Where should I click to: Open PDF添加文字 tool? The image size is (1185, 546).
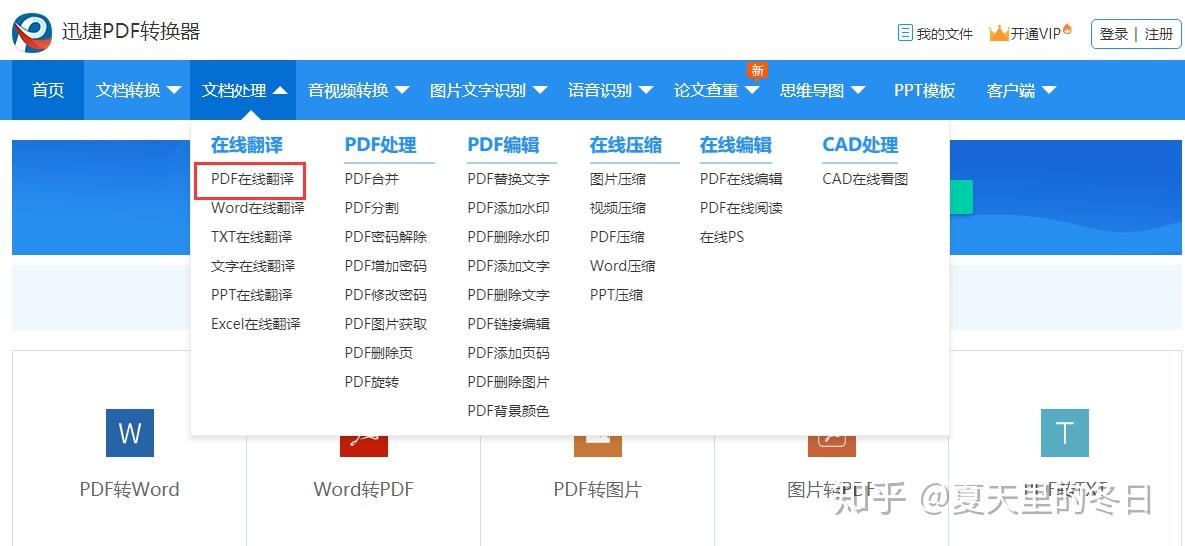[x=509, y=266]
